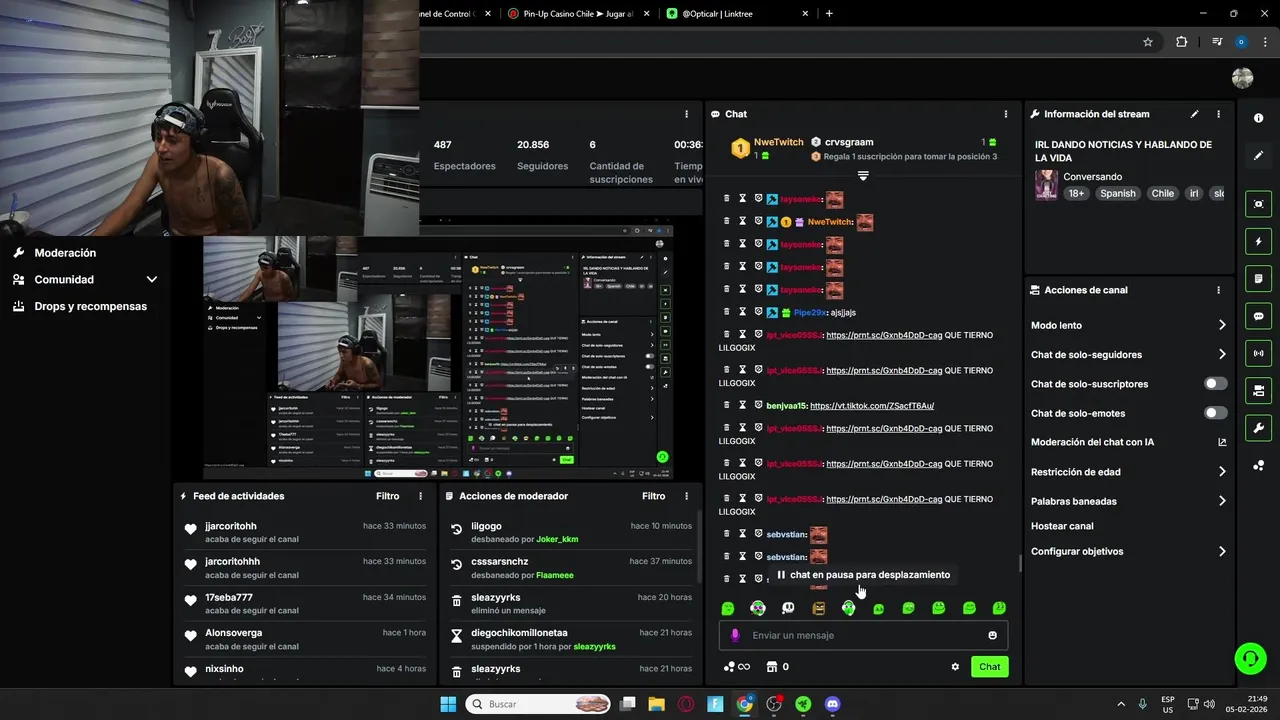Open OBS from the taskbar
The height and width of the screenshot is (720, 1280).
[x=774, y=704]
